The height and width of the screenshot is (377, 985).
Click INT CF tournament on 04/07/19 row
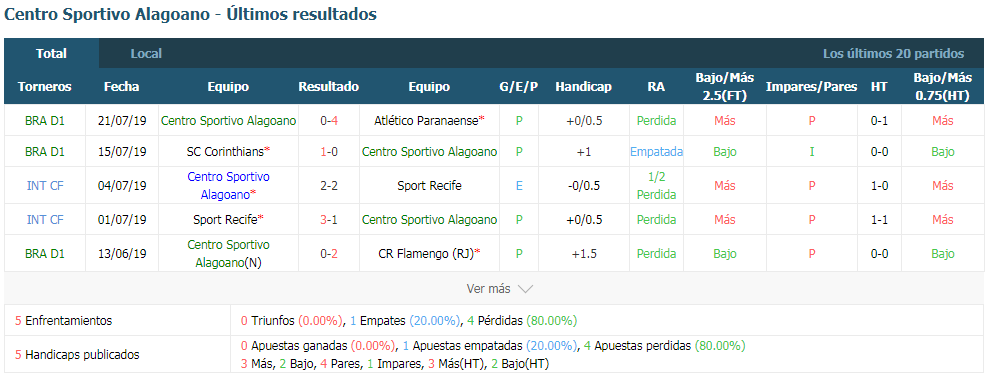(45, 185)
